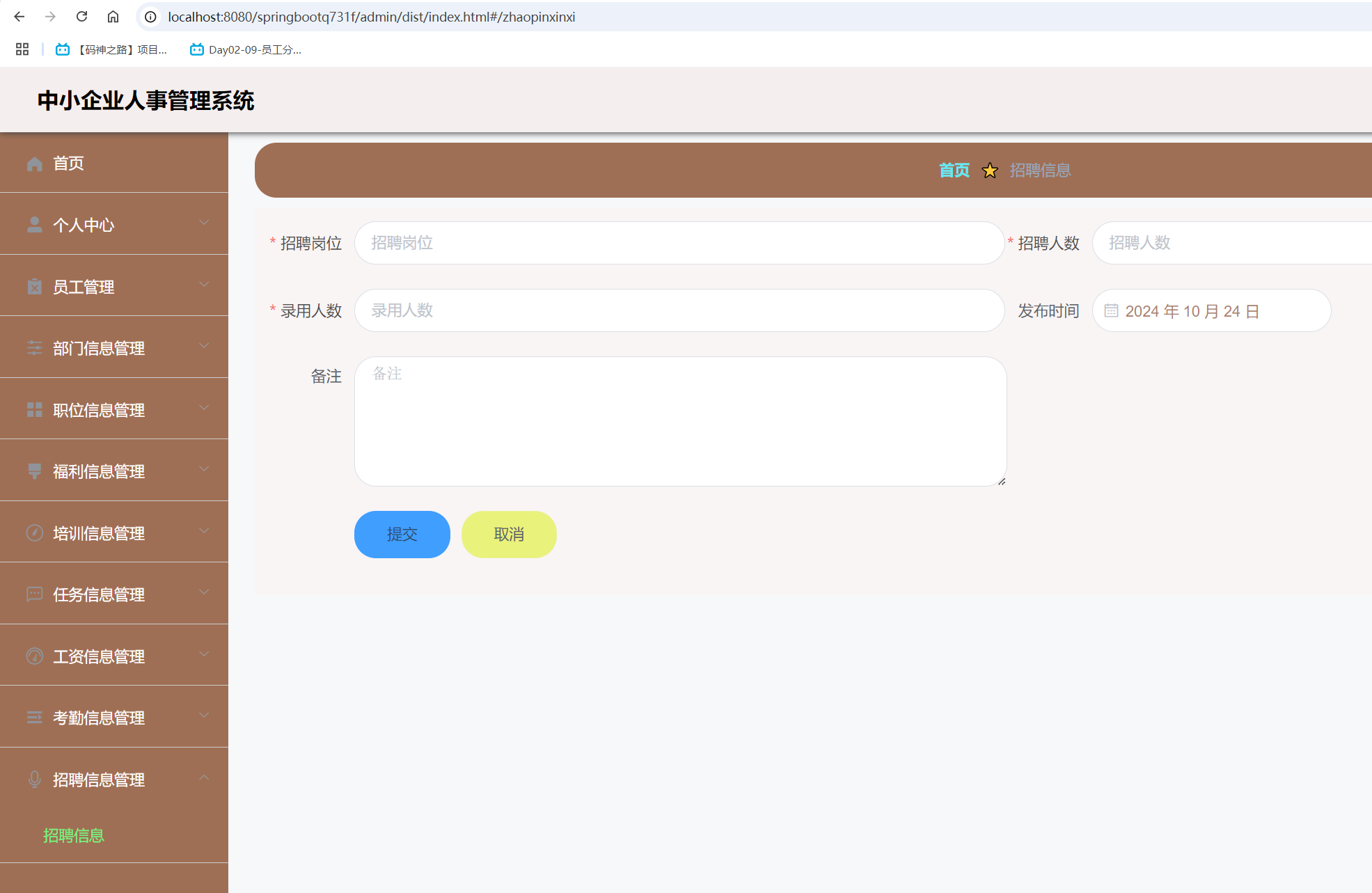Click the sliders icon beside 部门信息管理

click(x=35, y=348)
